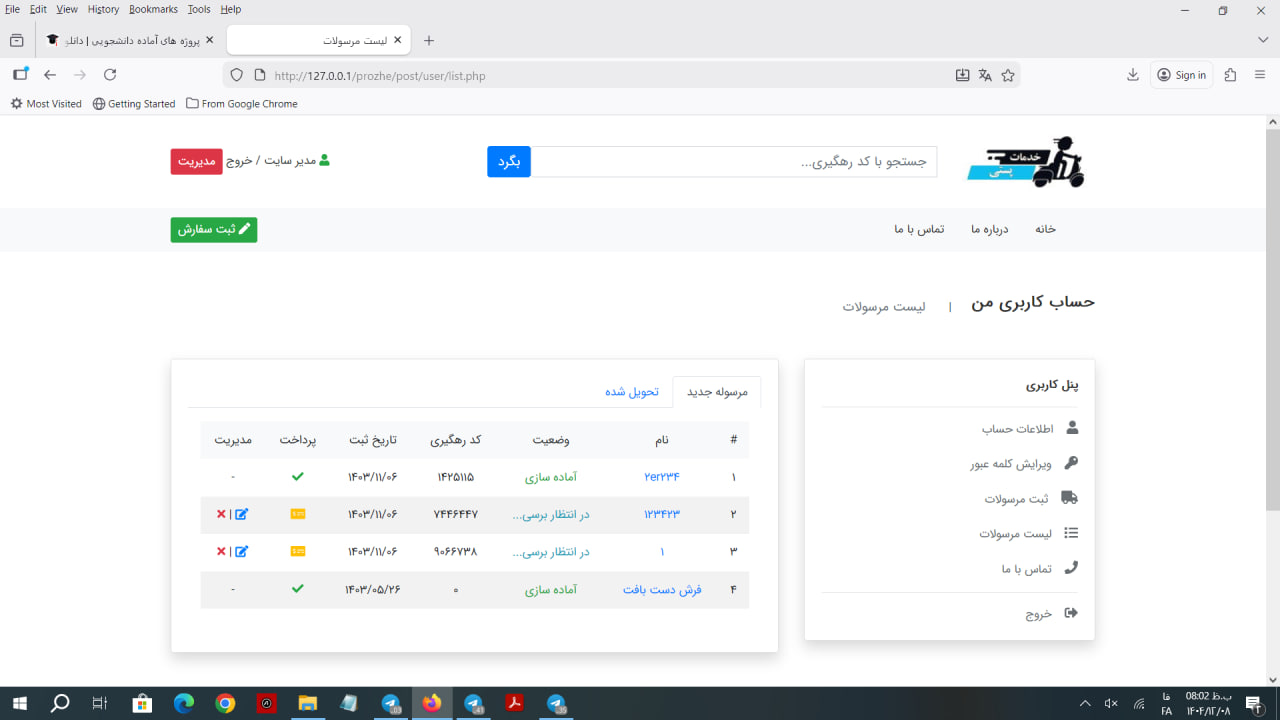Click the translate page icon in address bar
This screenshot has height=720, width=1280.
click(985, 75)
